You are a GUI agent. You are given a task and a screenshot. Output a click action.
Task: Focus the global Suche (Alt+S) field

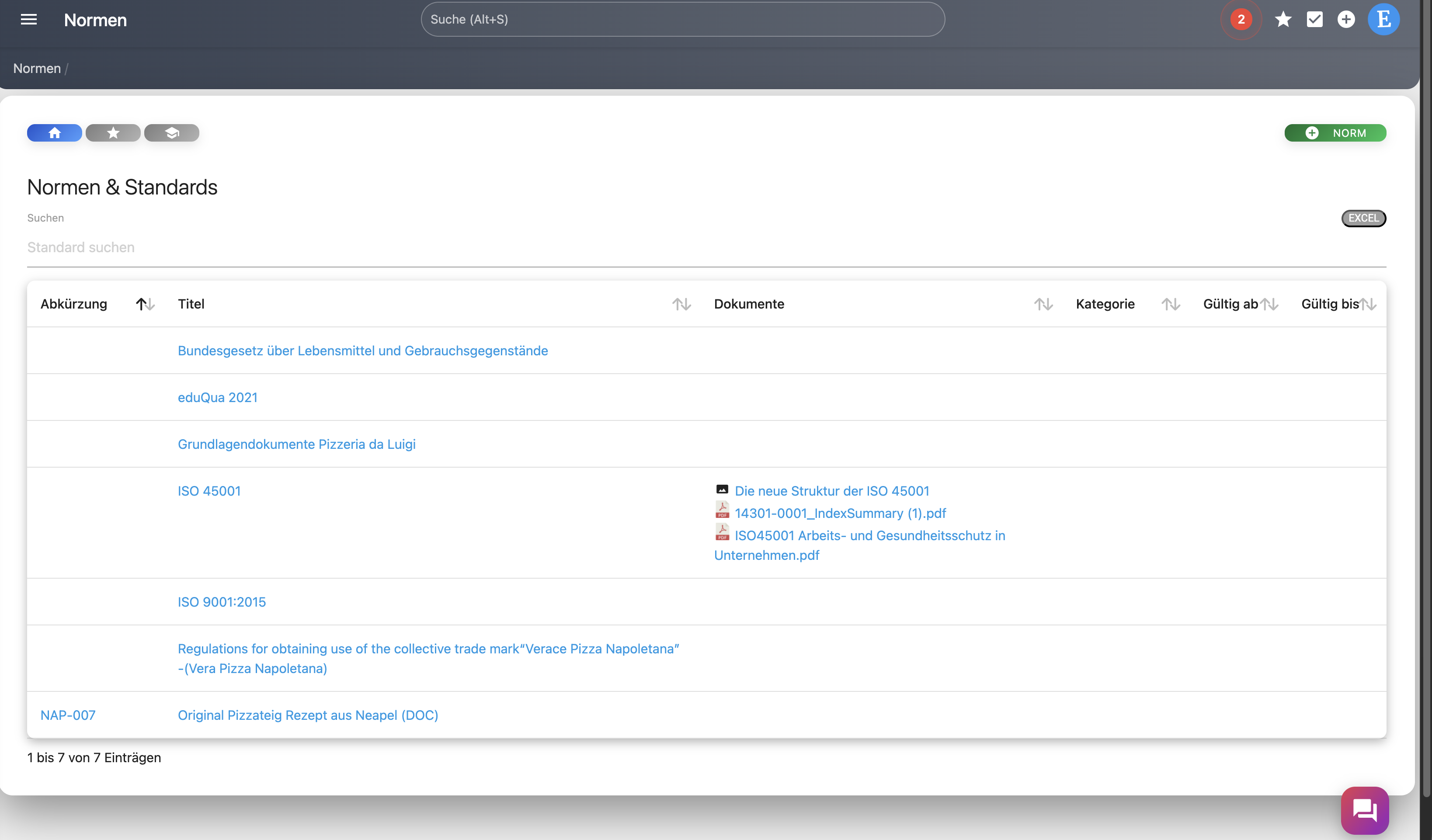pos(682,20)
